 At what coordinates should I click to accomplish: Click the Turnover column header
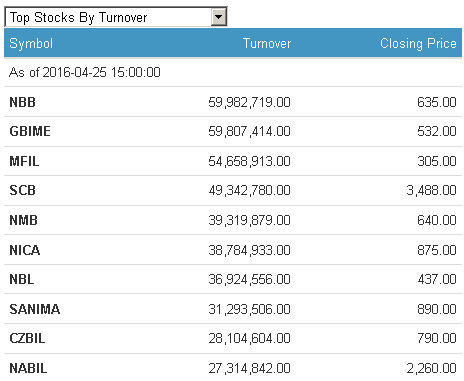[x=267, y=44]
